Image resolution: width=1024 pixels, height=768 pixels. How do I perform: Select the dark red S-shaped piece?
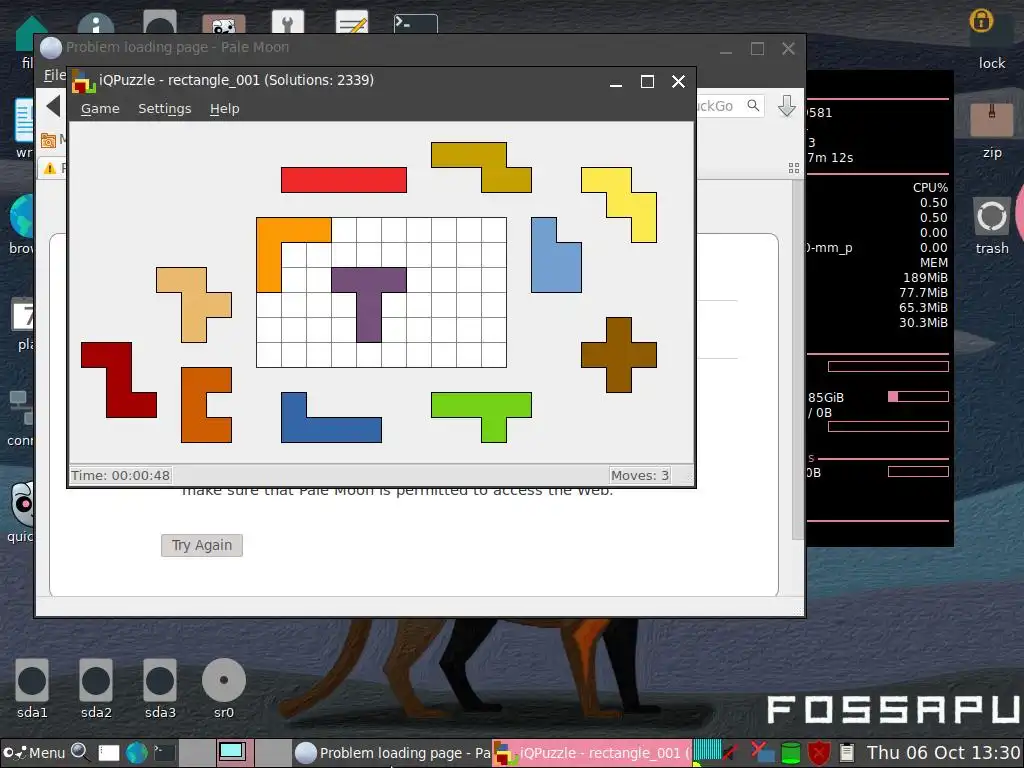(x=119, y=380)
